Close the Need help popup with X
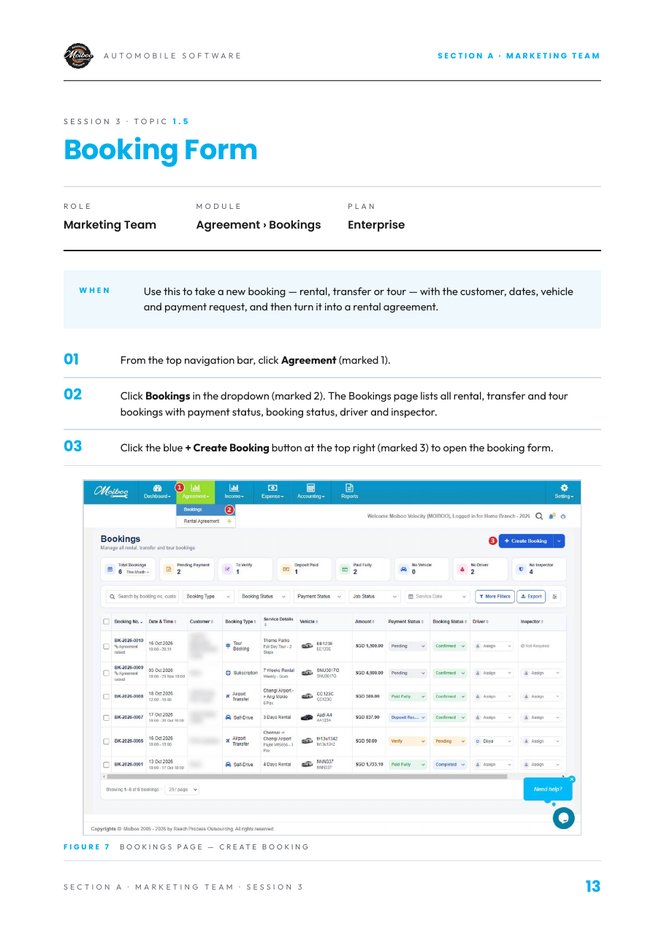 coord(572,779)
